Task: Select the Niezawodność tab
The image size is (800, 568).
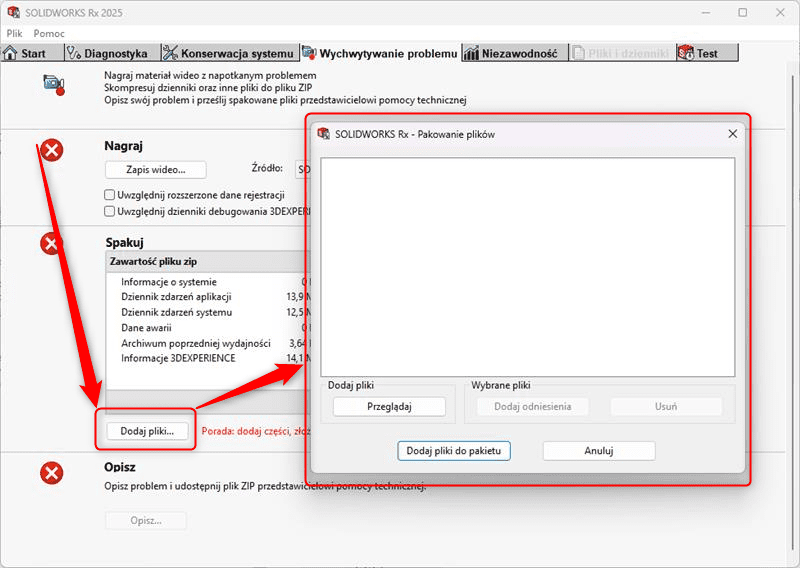Action: pyautogui.click(x=512, y=53)
